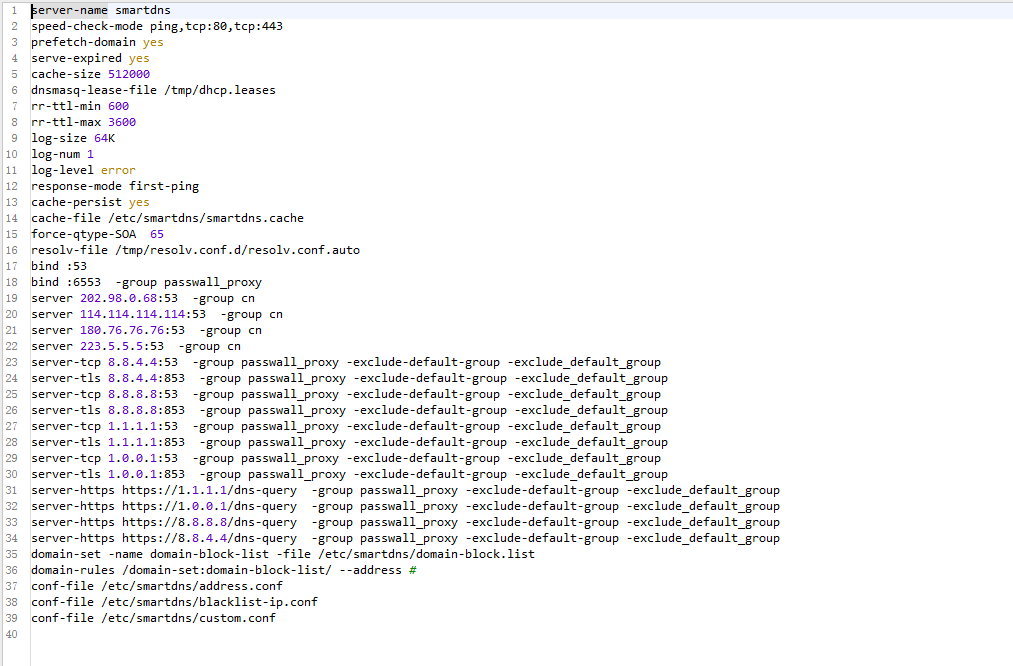Click server IP 223.5.5.5

pyautogui.click(x=111, y=346)
